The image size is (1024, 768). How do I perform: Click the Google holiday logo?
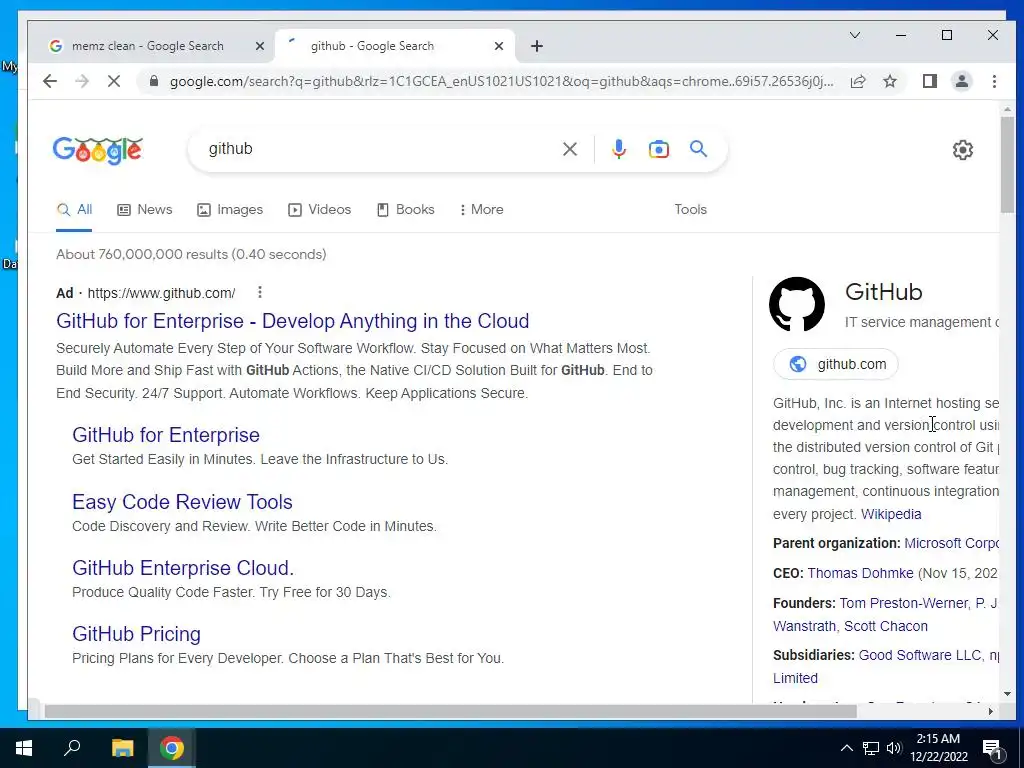tap(98, 150)
